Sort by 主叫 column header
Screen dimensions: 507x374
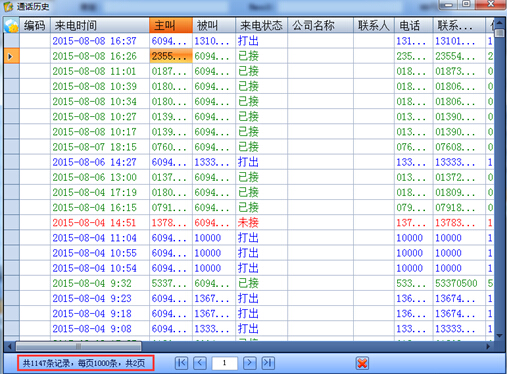[171, 26]
